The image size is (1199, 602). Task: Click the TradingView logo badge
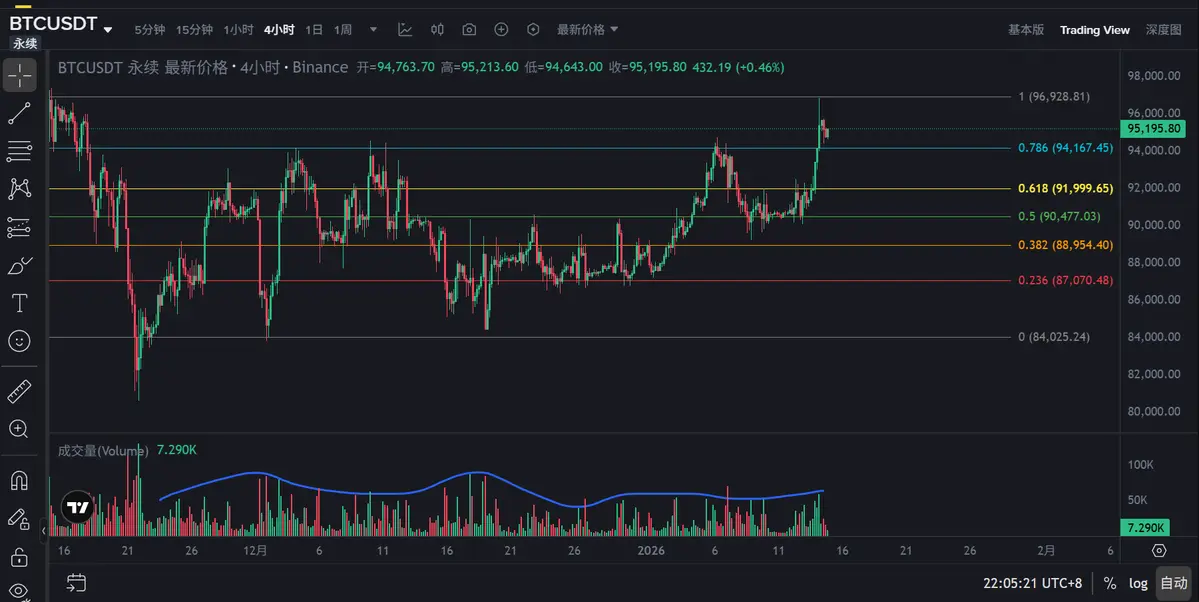[77, 507]
